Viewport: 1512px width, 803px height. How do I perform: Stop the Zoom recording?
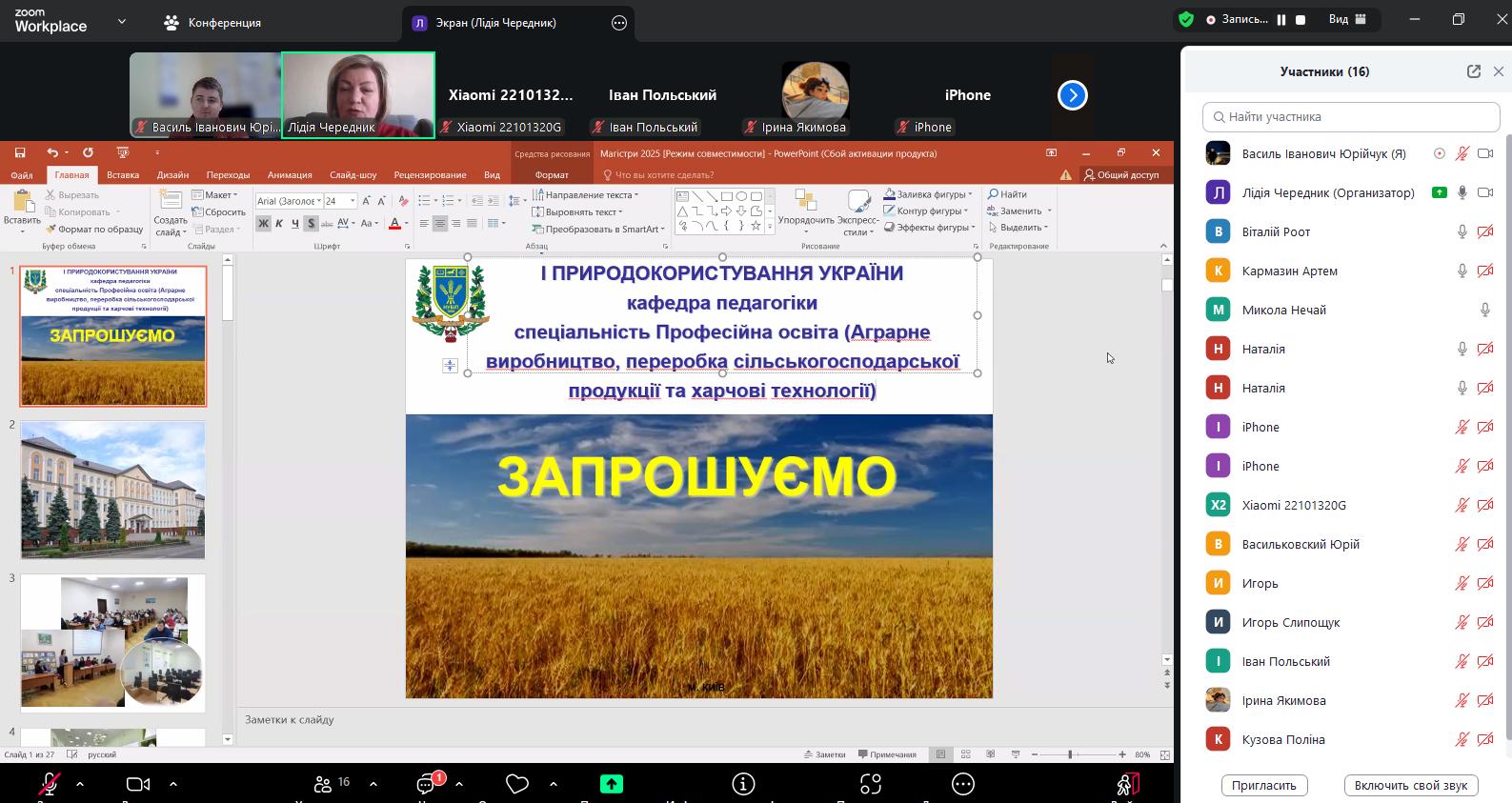1300,19
